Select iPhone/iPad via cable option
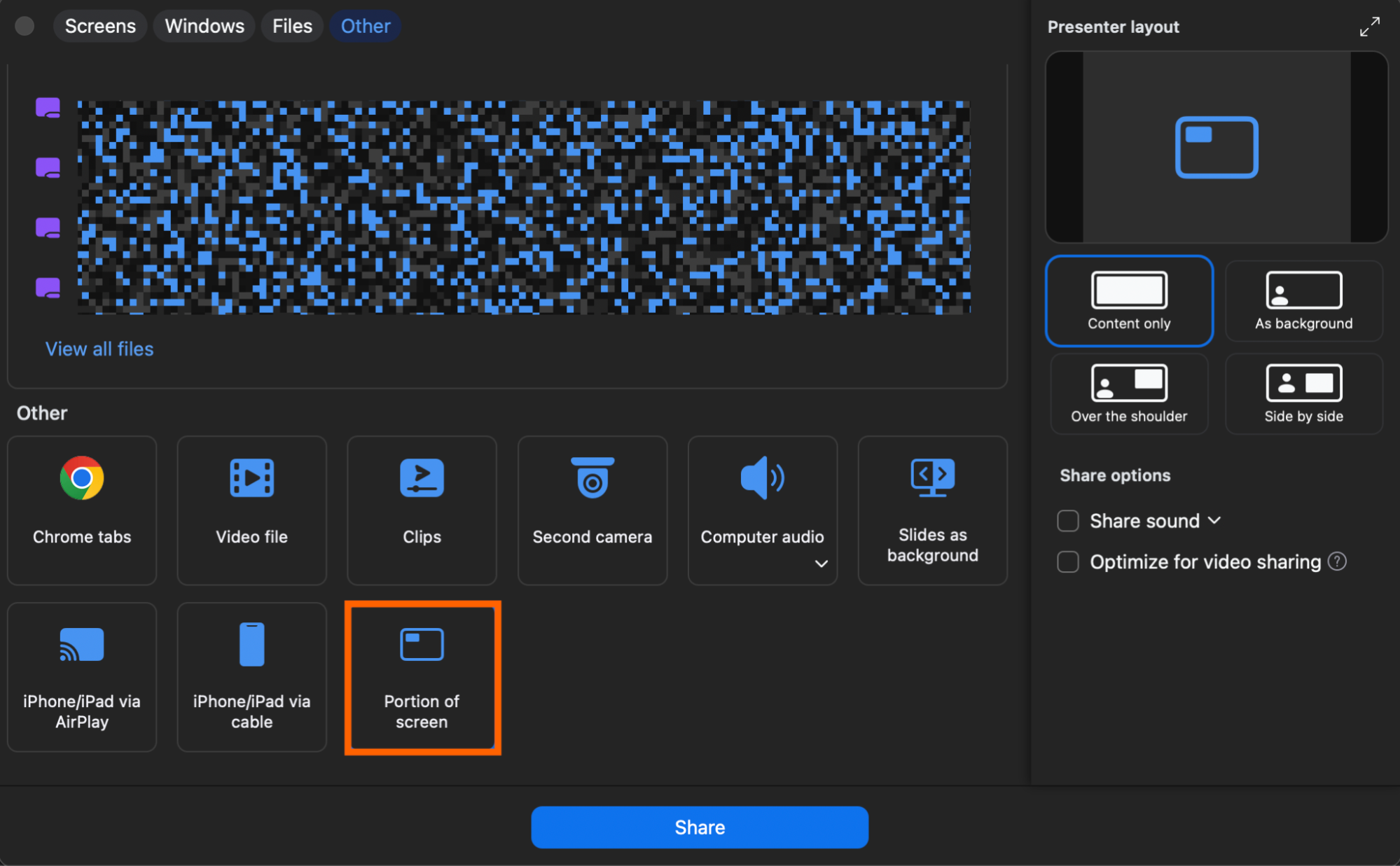The width and height of the screenshot is (1400, 866). pos(251,677)
